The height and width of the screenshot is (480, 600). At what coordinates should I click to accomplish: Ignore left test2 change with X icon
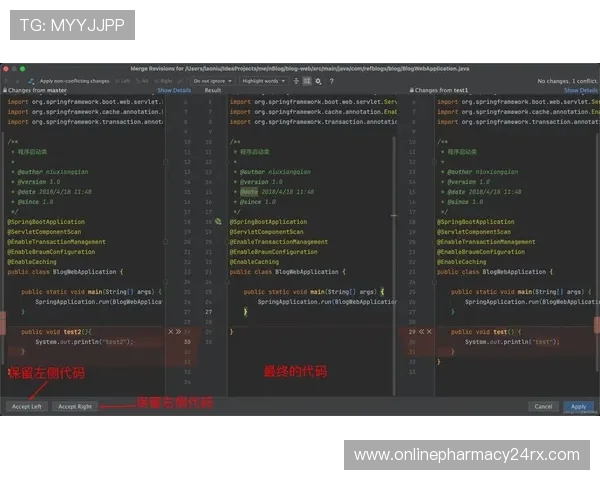point(171,331)
